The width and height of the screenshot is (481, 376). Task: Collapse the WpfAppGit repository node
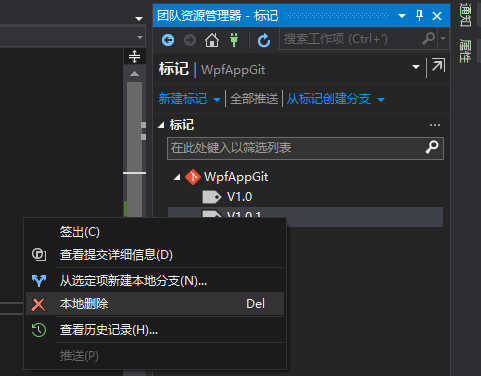click(177, 177)
